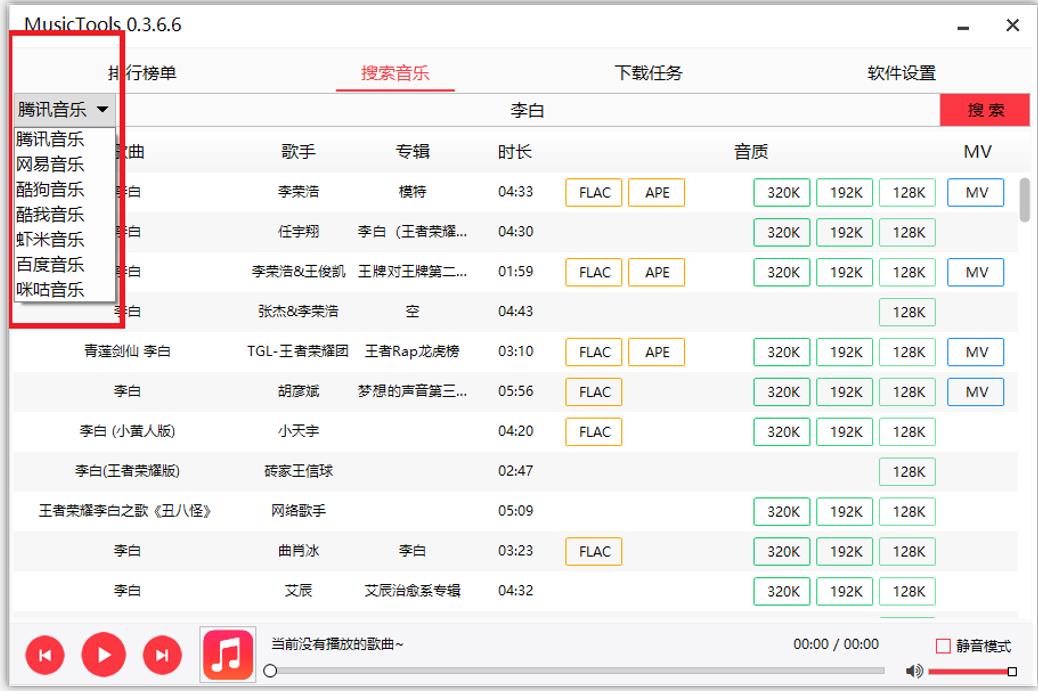Viewport: 1038px width, 691px height.
Task: Click the previous track button
Action: [x=45, y=655]
